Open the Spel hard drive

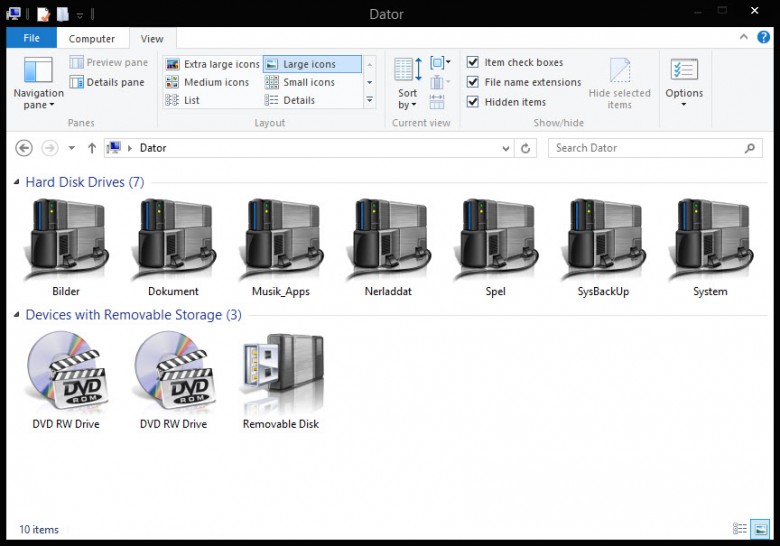click(496, 239)
